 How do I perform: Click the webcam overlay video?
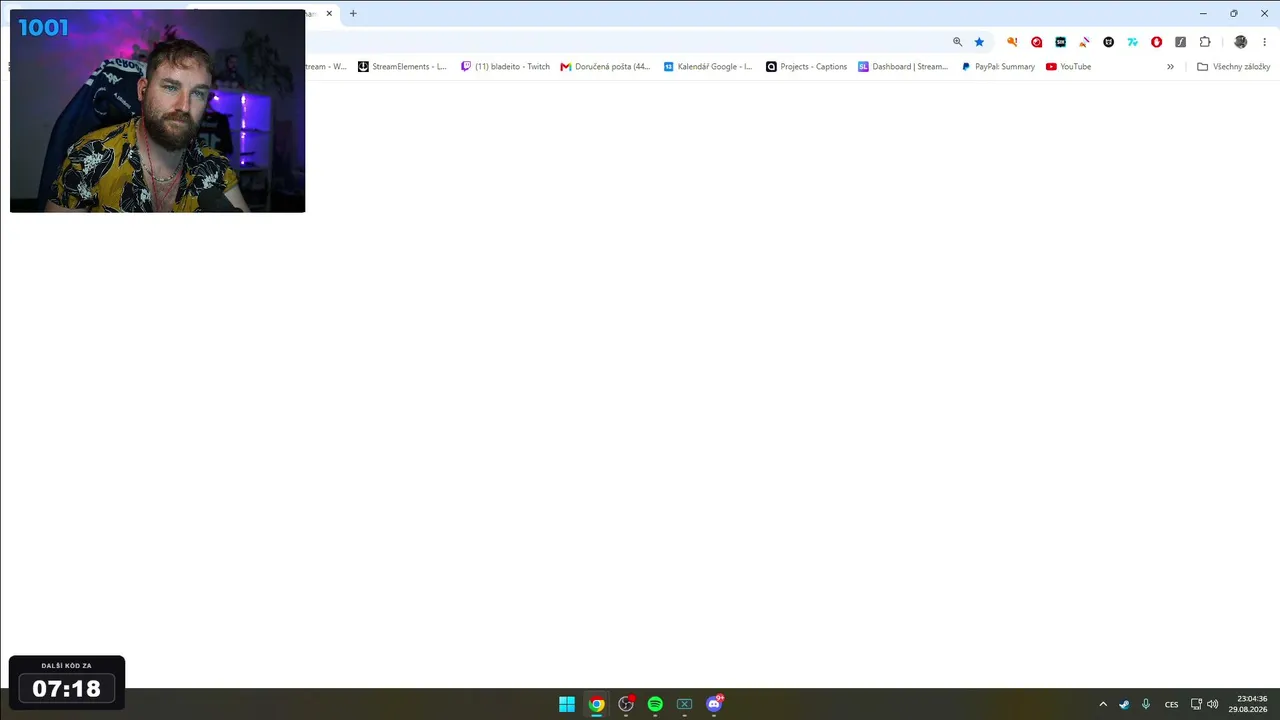click(x=157, y=111)
